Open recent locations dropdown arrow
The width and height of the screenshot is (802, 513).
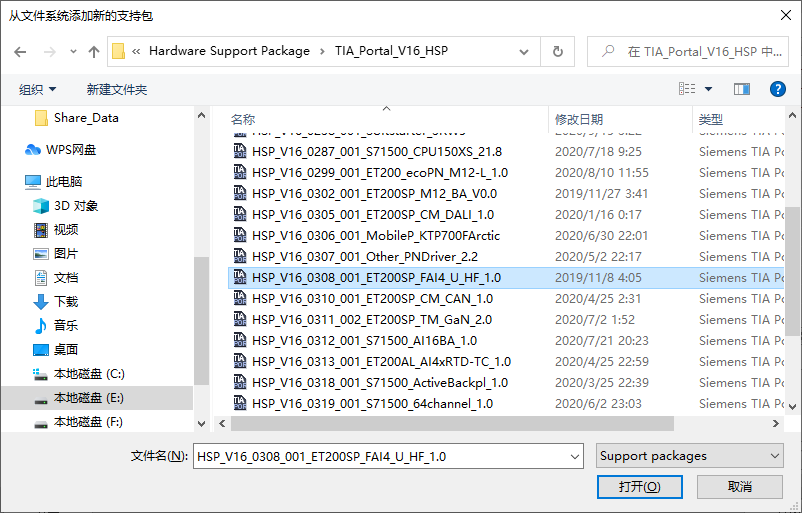tap(73, 52)
